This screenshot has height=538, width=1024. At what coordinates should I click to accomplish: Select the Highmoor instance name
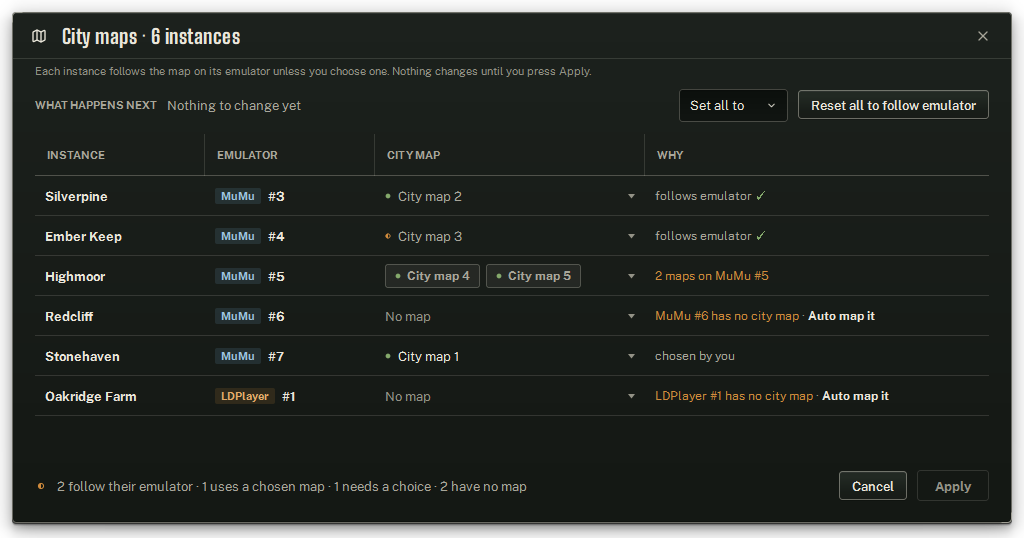pyautogui.click(x=75, y=277)
